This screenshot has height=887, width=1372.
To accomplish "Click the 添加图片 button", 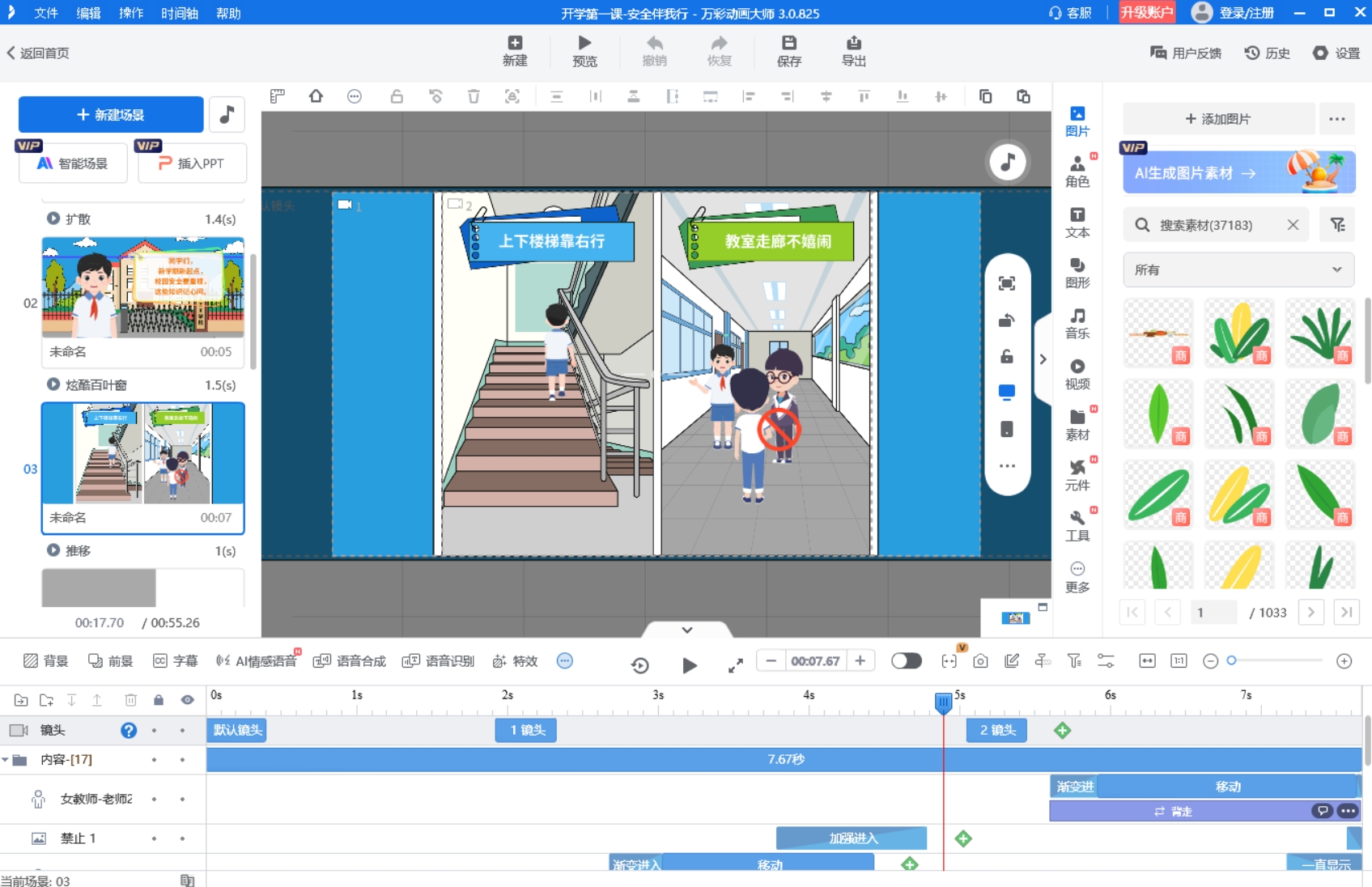I will 1217,119.
